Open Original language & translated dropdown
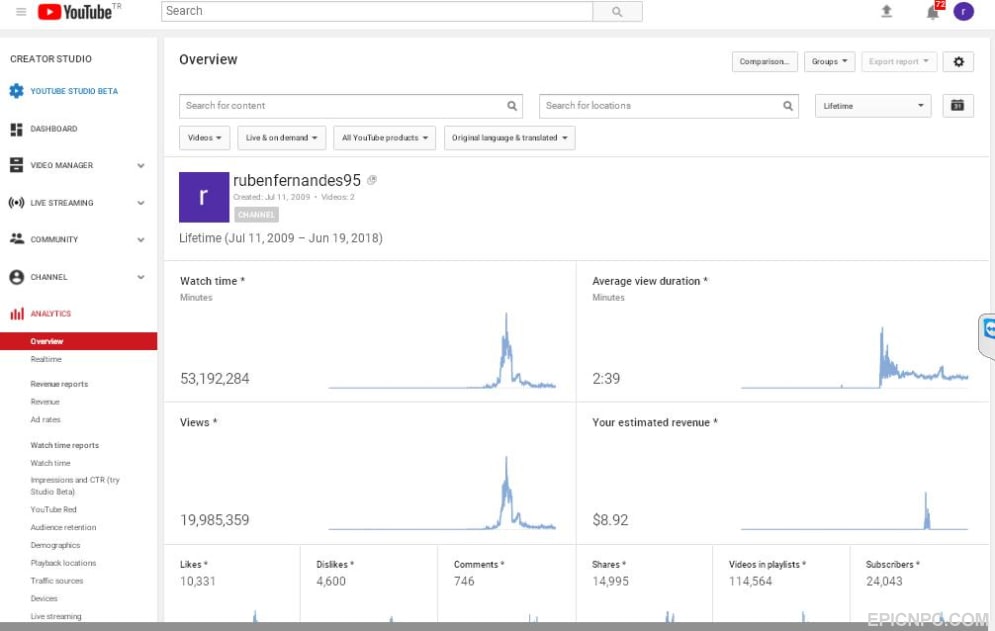 [x=510, y=138]
